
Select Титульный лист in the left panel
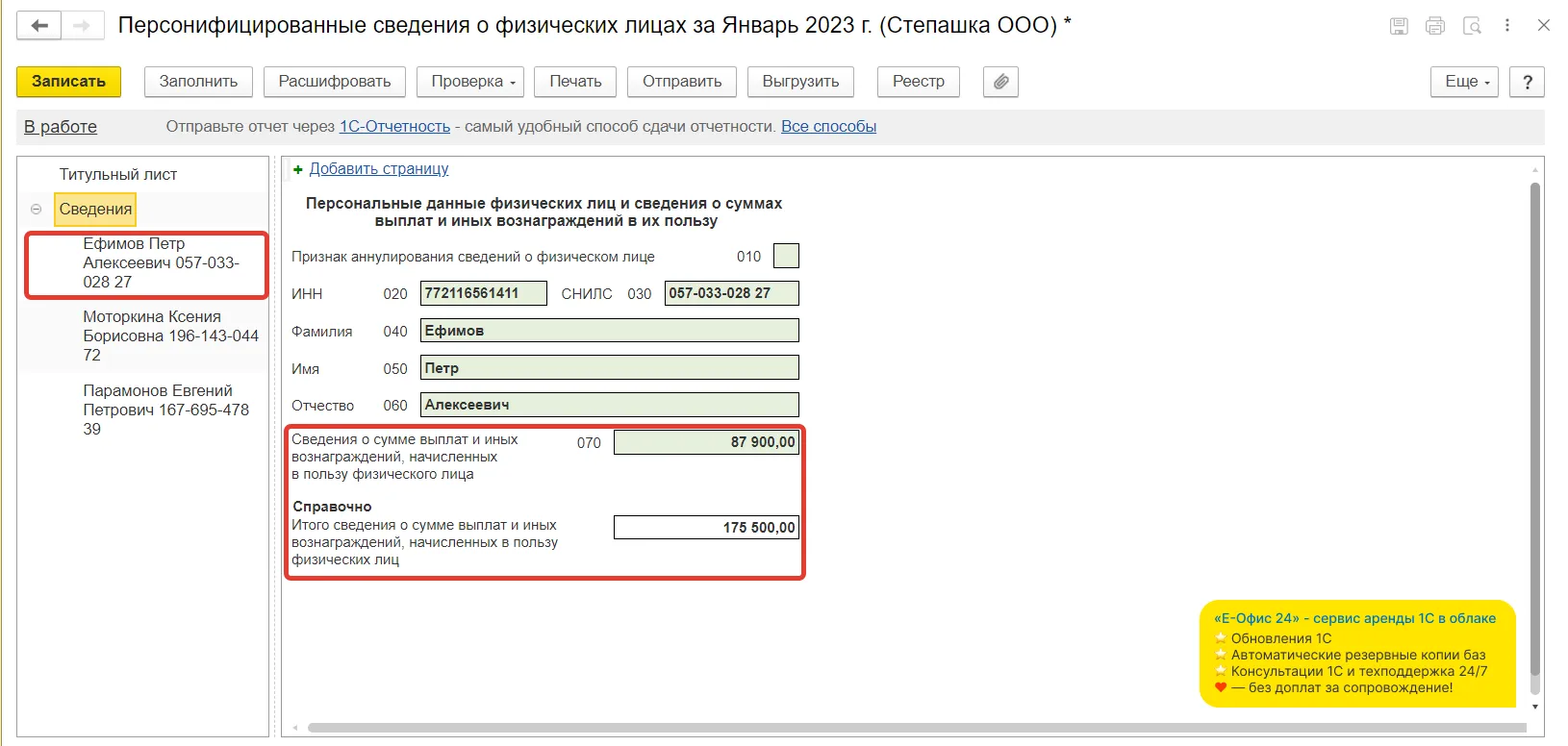pos(118,174)
